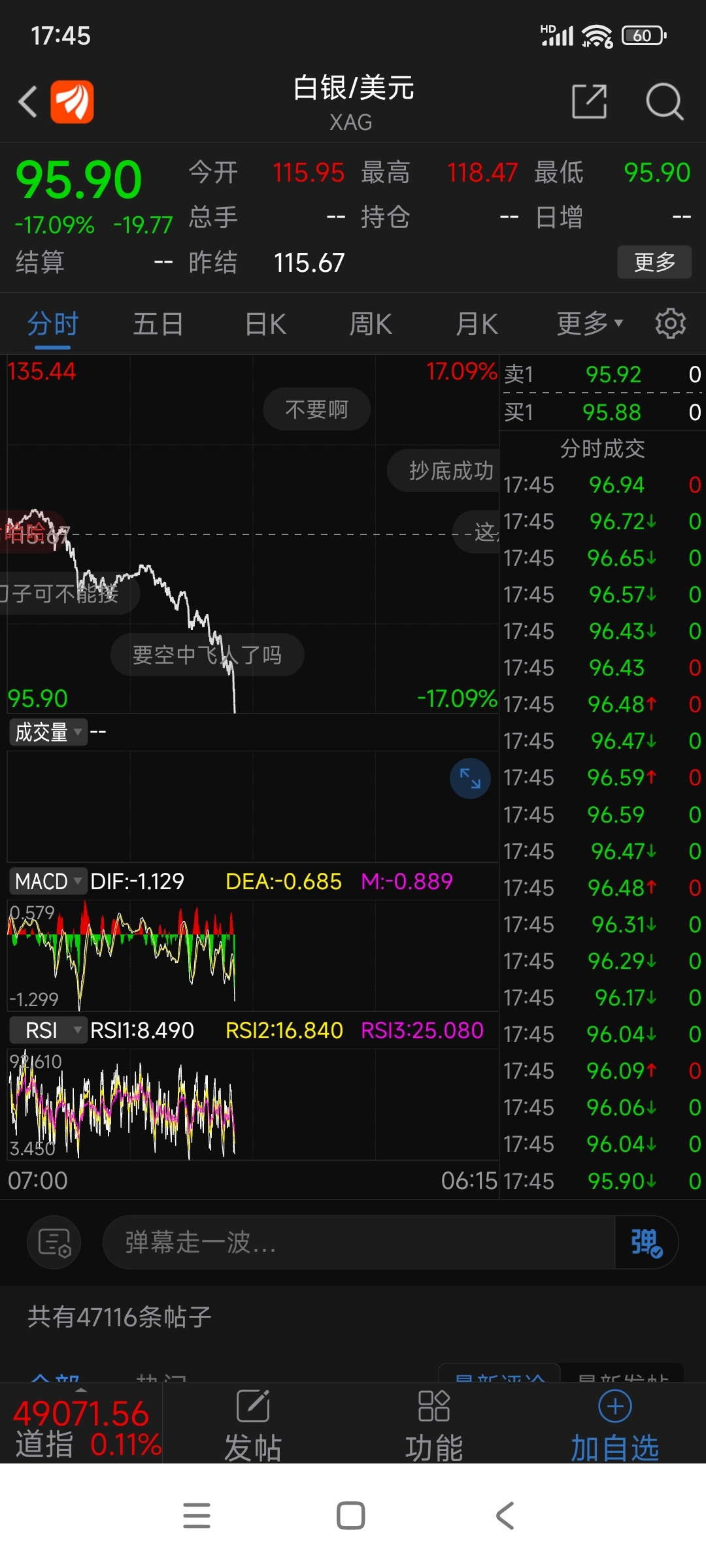Open the 成交量 indicator dropdown

click(48, 732)
